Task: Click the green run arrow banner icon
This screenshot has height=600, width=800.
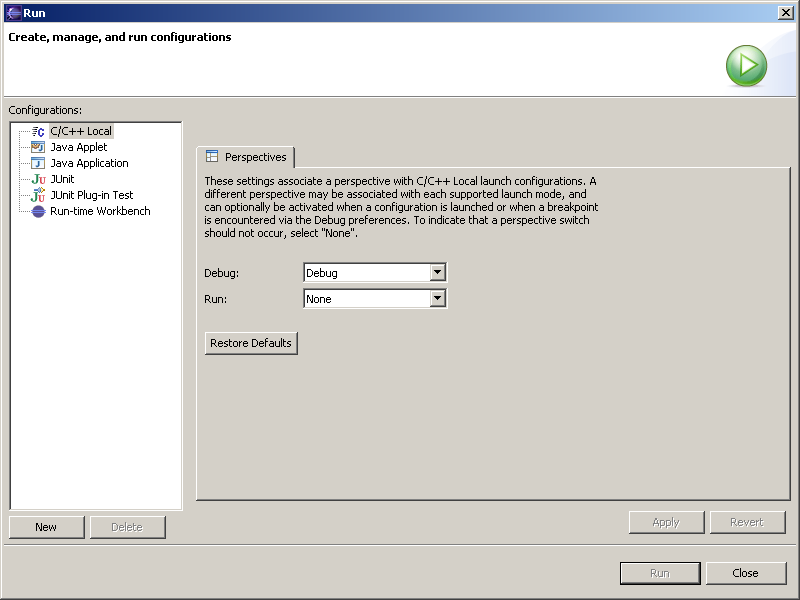Action: pos(746,66)
